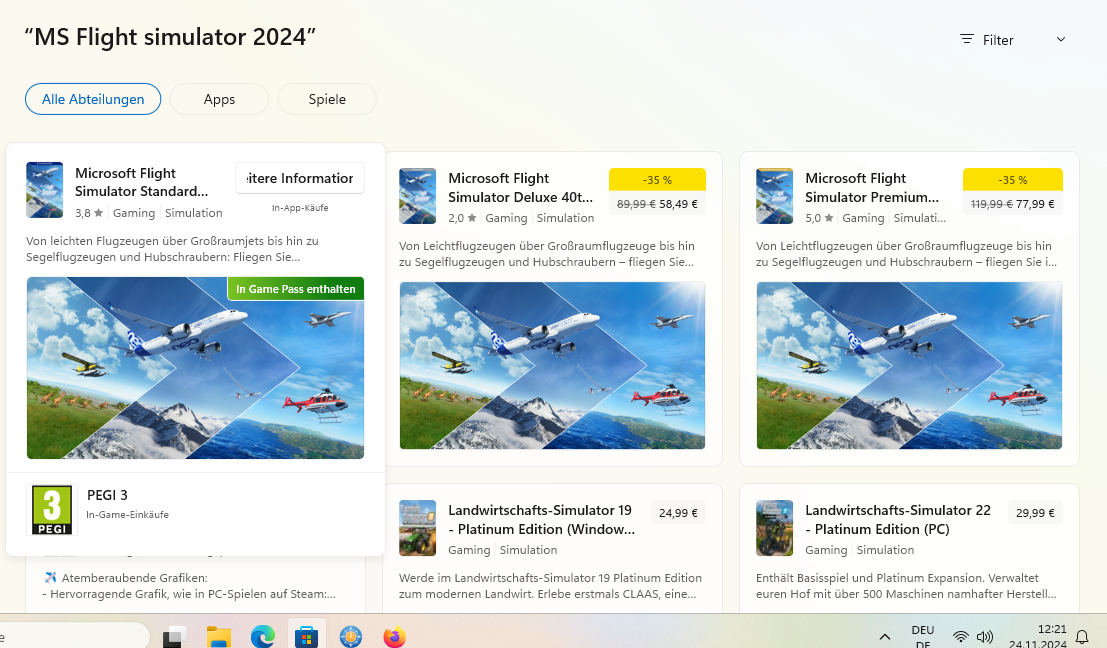Click the 24,99 € price tag
1107x648 pixels.
click(x=678, y=513)
